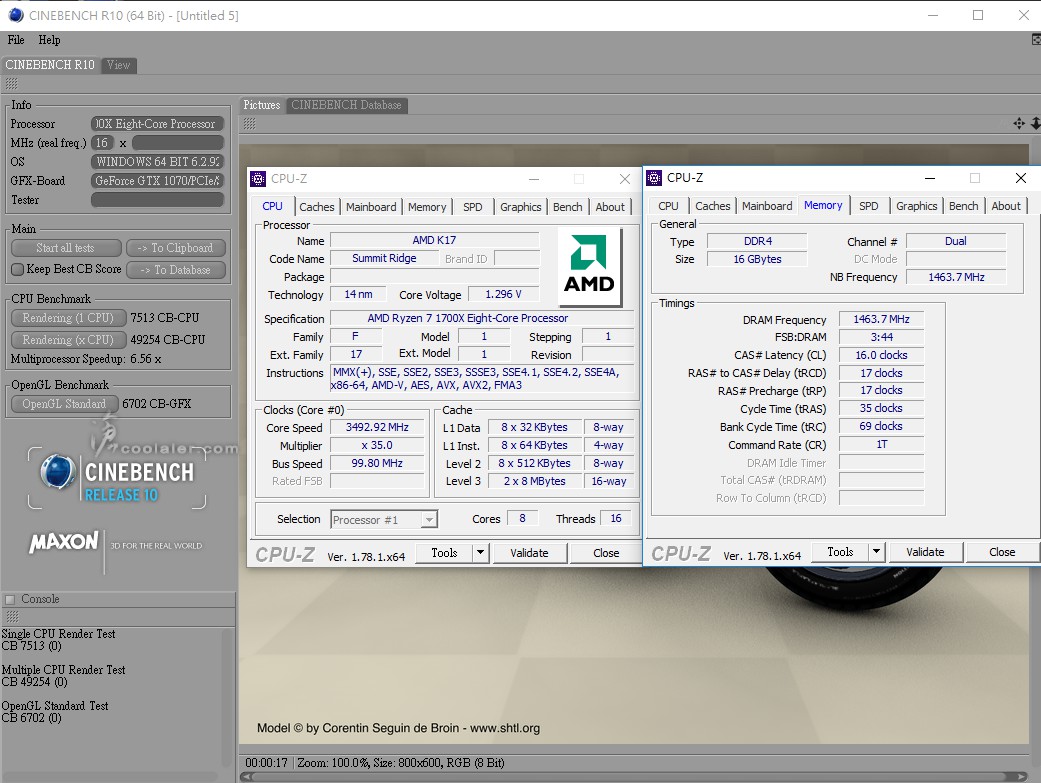Click the Code Name value 'Summit Ridge'
Screen dimensions: 1041x783
click(x=384, y=258)
